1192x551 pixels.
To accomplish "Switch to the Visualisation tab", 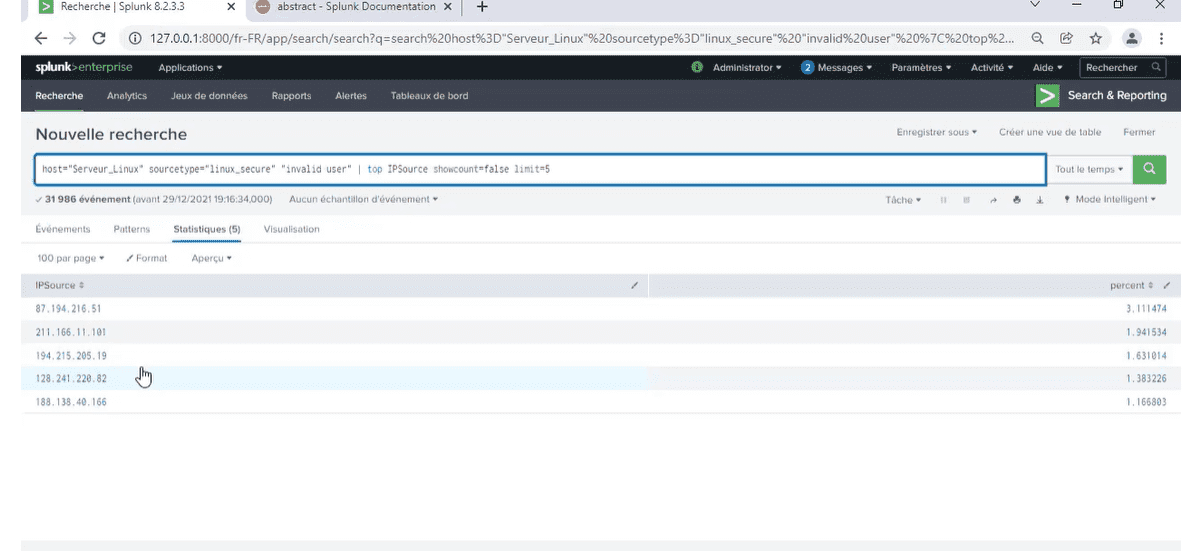I will pyautogui.click(x=291, y=229).
